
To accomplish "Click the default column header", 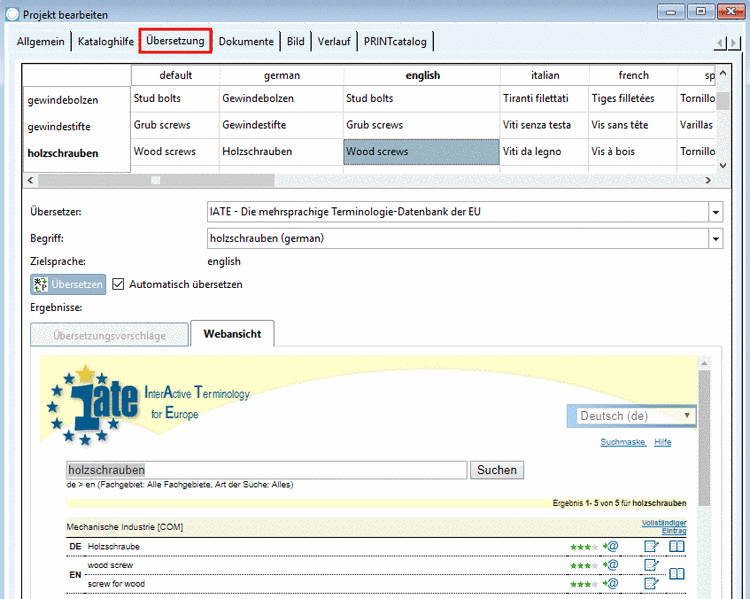I will (176, 76).
